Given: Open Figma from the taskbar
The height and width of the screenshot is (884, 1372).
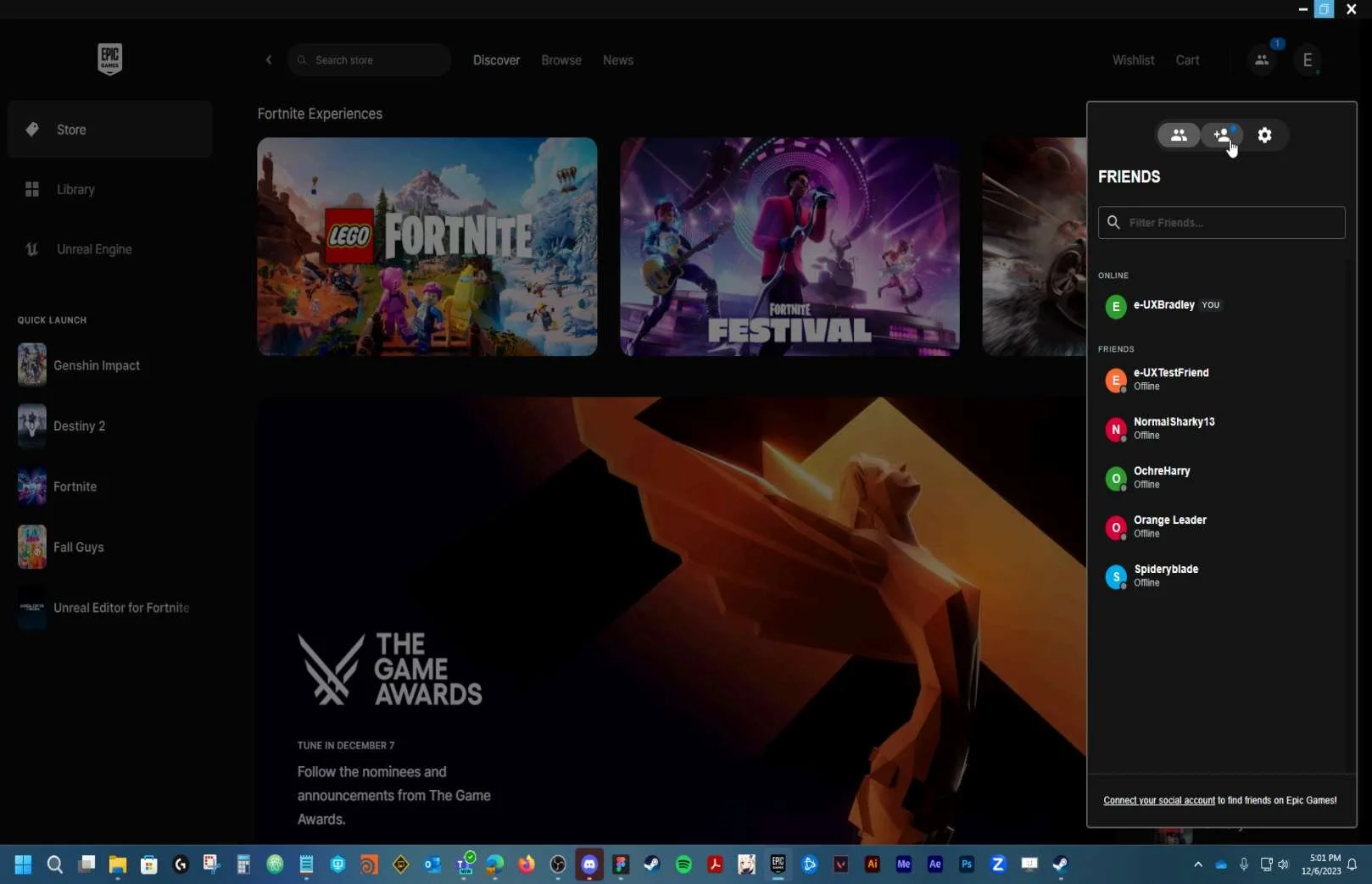Looking at the screenshot, I should [621, 865].
